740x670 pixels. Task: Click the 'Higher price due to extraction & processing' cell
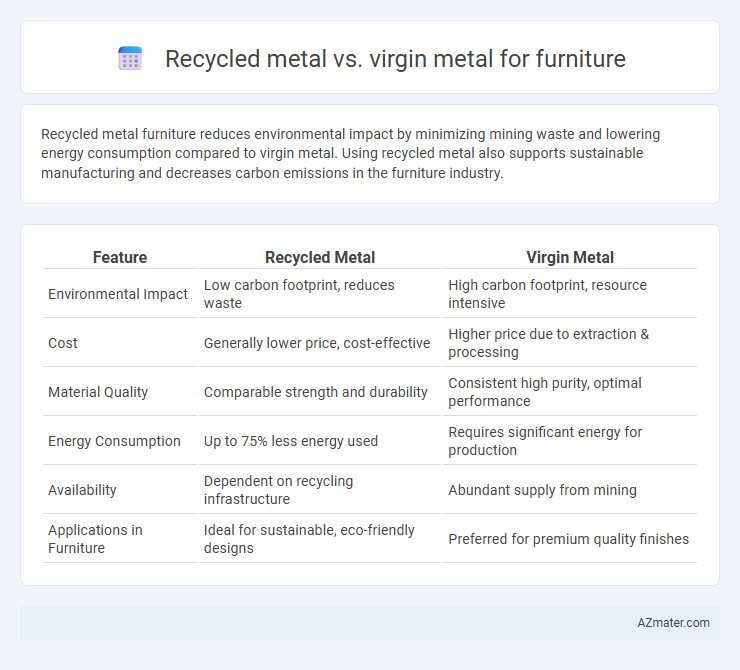click(570, 343)
